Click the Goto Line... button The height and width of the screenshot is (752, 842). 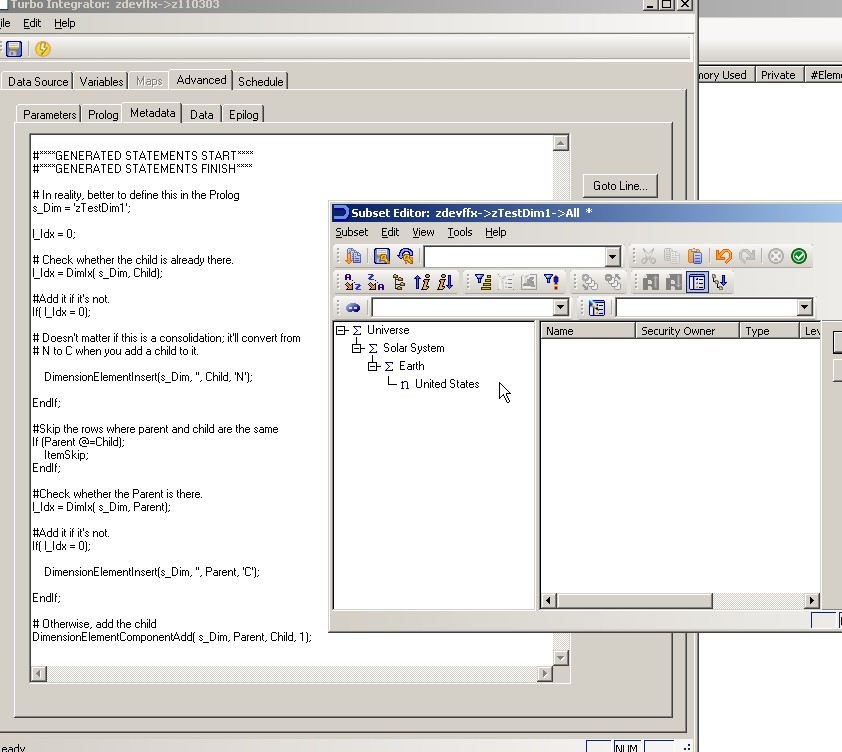click(620, 186)
